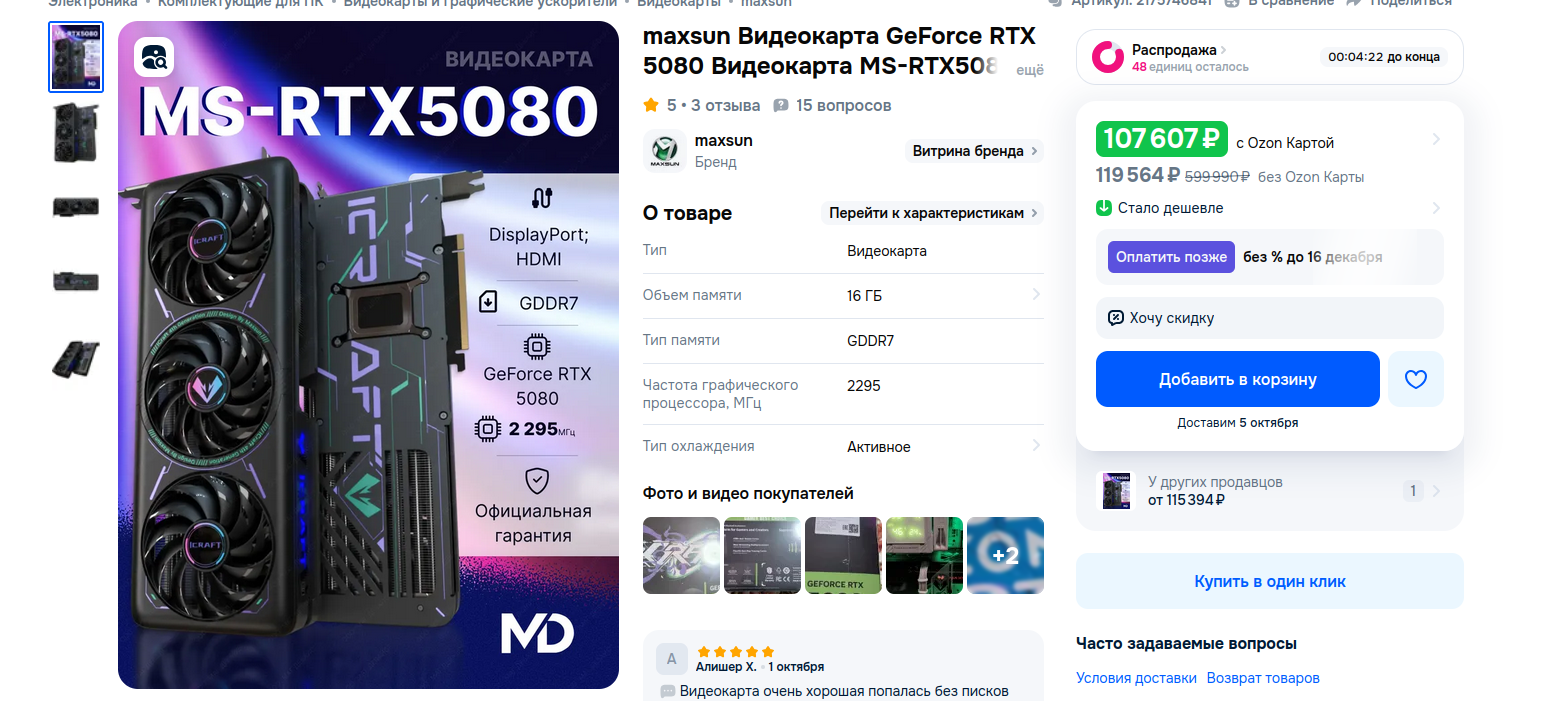Open Витрина бренда storefront
This screenshot has height=701, width=1543.
pos(975,151)
